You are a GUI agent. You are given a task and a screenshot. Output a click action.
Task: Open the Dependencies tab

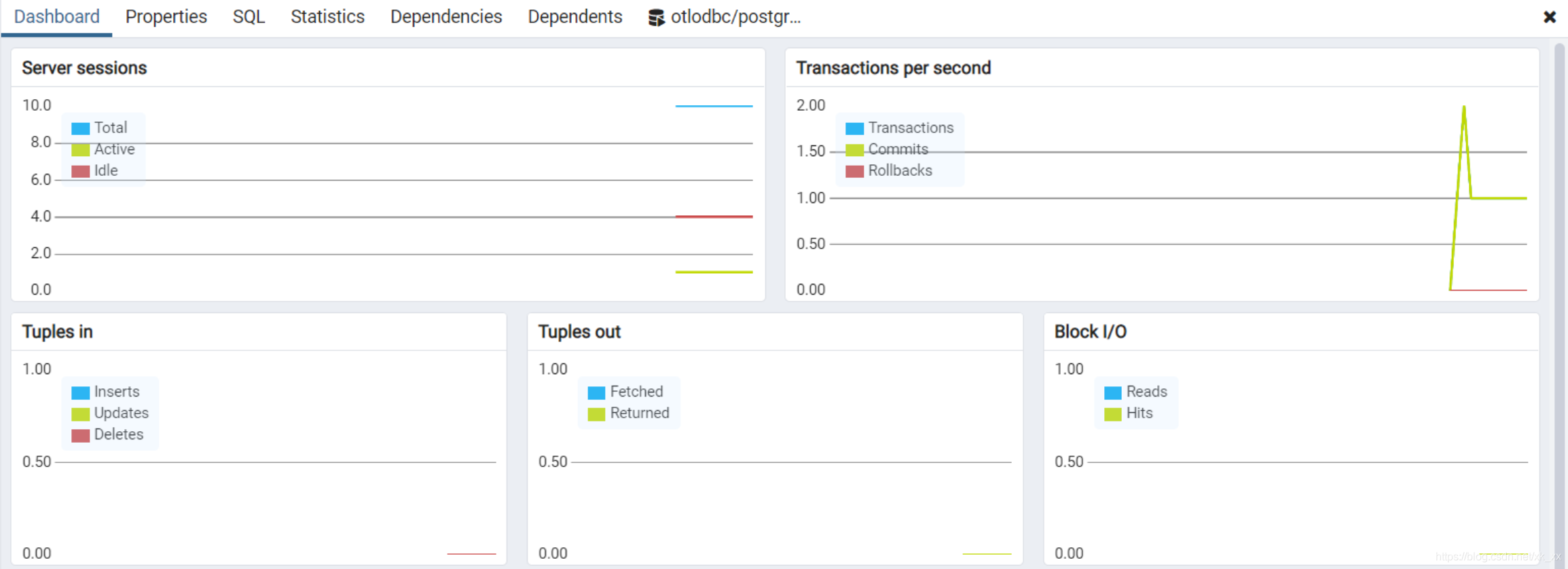click(x=445, y=16)
